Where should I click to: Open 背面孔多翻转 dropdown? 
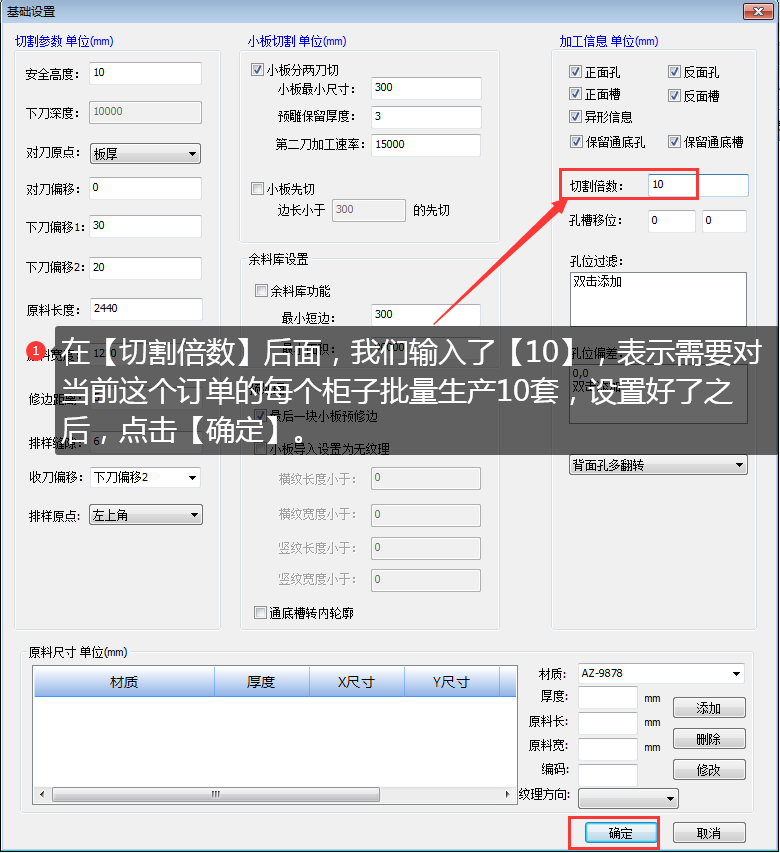pyautogui.click(x=658, y=465)
